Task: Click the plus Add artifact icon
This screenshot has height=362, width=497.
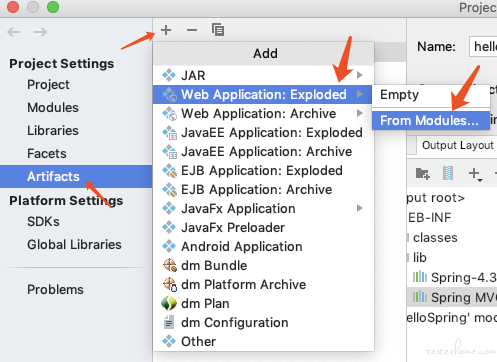Action: coord(166,30)
